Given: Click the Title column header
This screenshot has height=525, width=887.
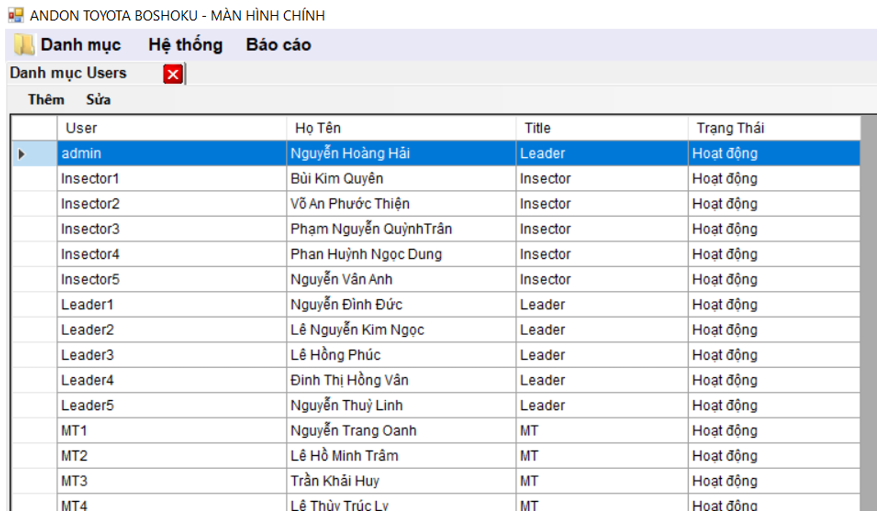Looking at the screenshot, I should 600,128.
